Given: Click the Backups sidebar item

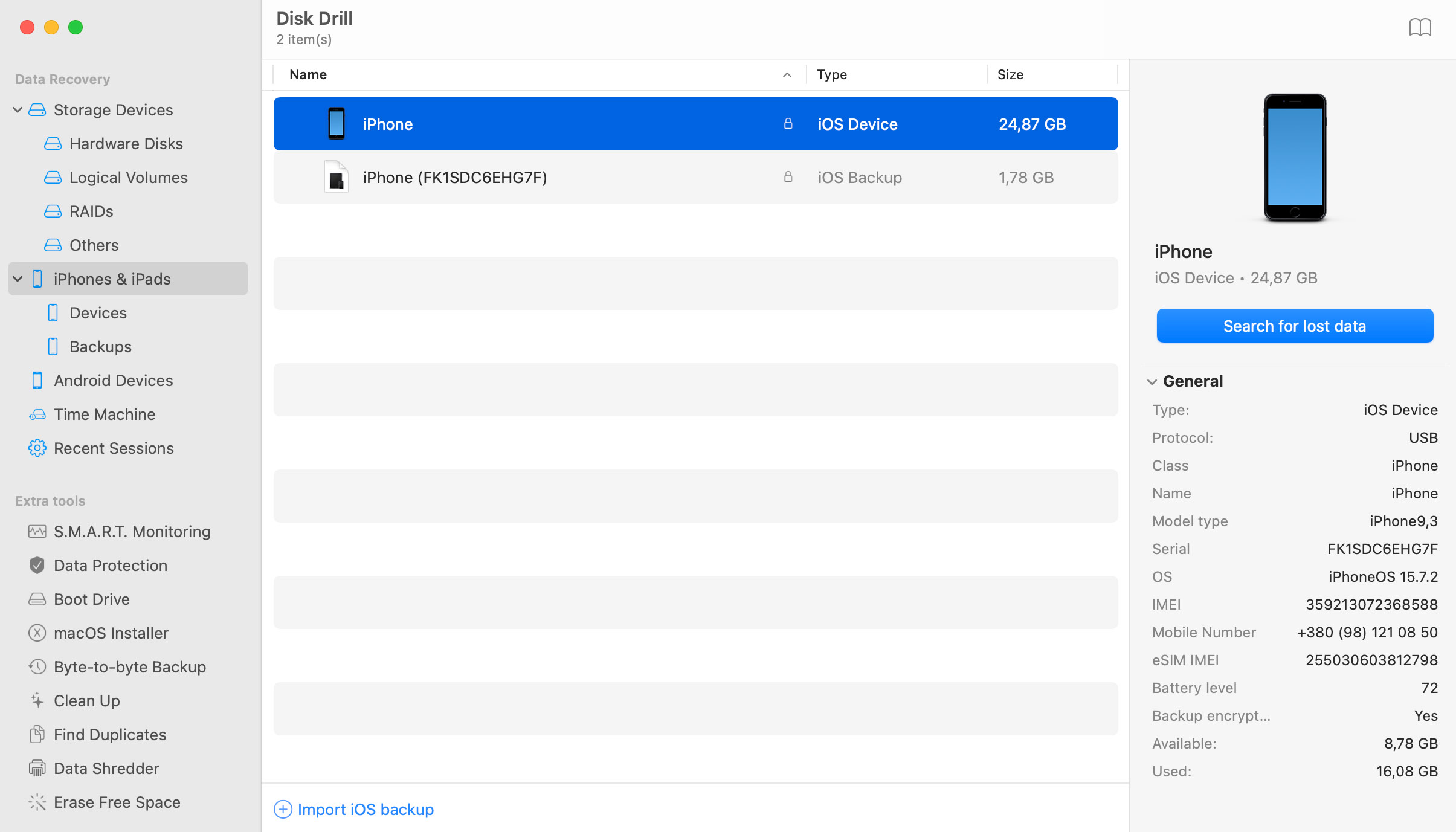Looking at the screenshot, I should coord(100,346).
